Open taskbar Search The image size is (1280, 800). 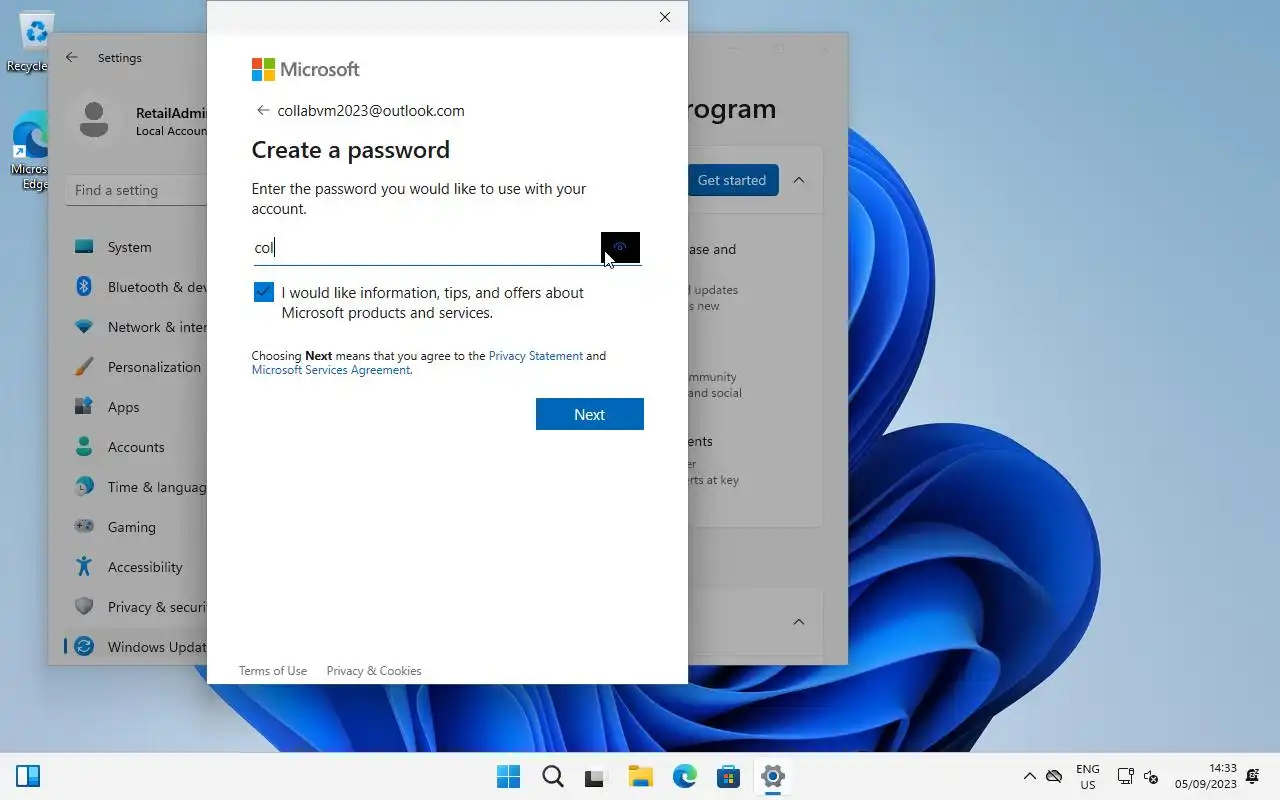552,776
